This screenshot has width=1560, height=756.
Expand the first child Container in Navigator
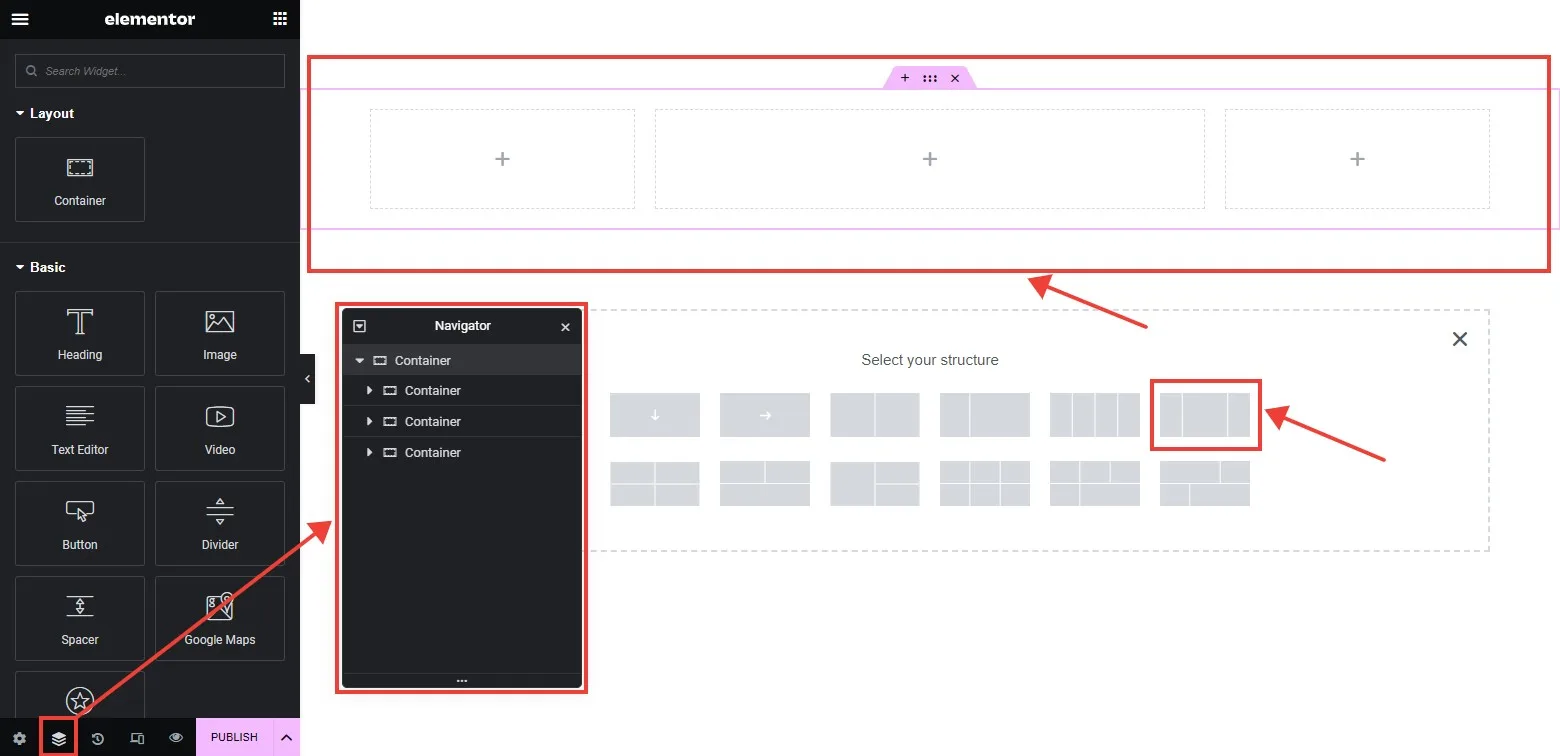click(369, 390)
